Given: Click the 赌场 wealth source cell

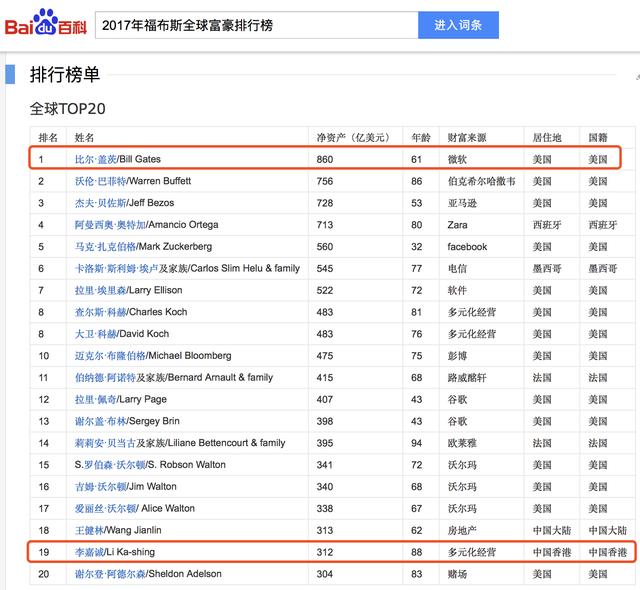Looking at the screenshot, I should [x=457, y=574].
